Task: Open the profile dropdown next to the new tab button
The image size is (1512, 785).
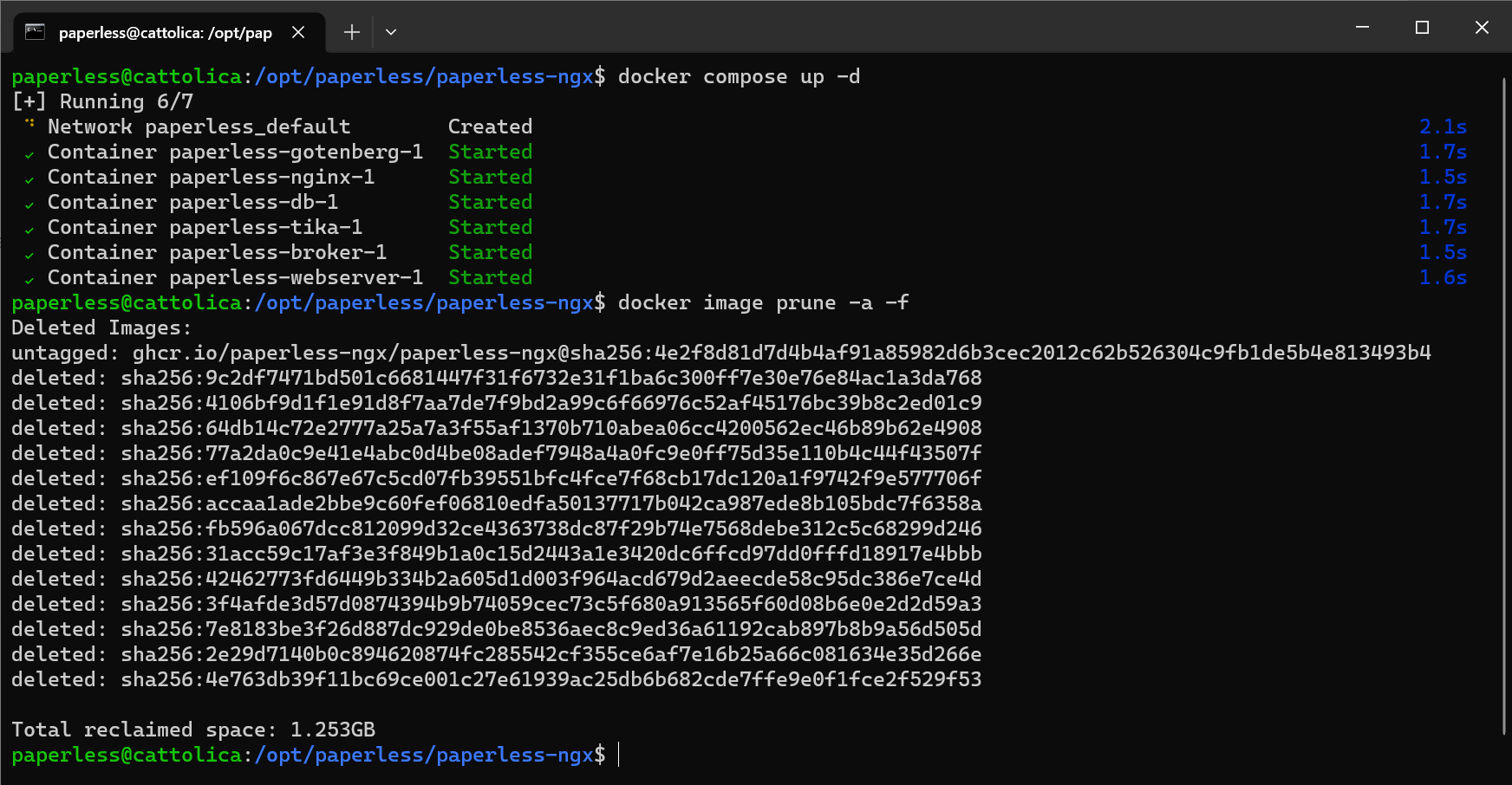Action: [x=391, y=32]
